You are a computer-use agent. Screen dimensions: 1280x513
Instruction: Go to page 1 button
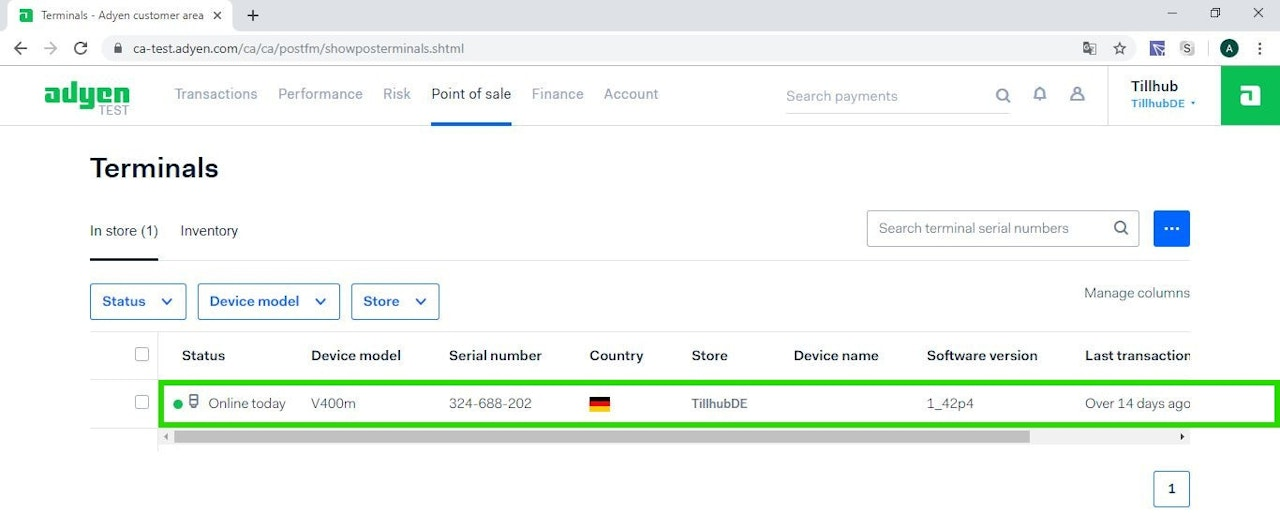(x=1172, y=489)
